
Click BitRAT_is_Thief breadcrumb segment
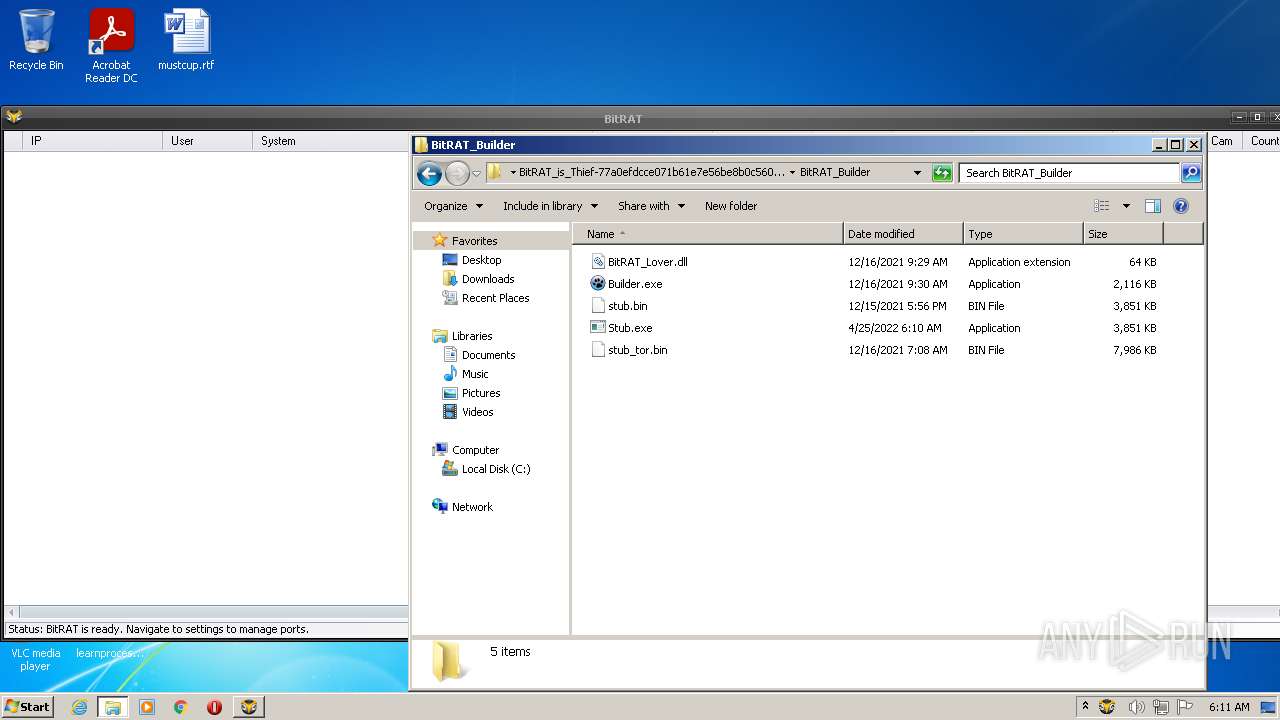652,172
